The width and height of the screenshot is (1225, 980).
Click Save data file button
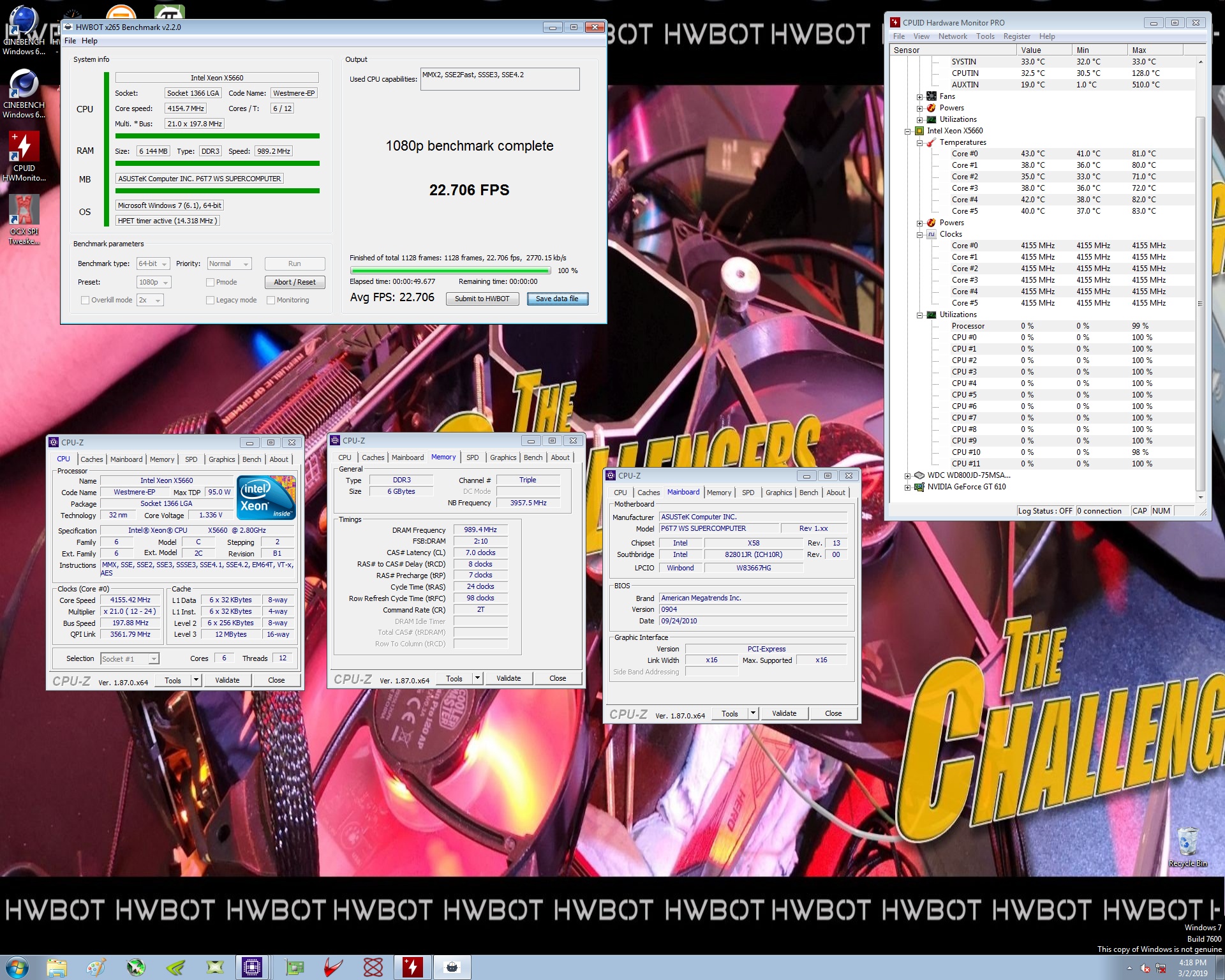[x=557, y=299]
